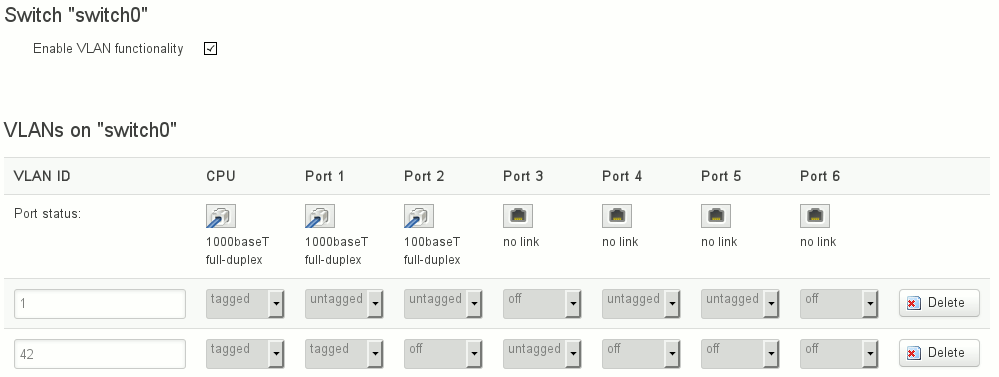Click the CPU port connected link icon
999x377 pixels.
coord(220,217)
